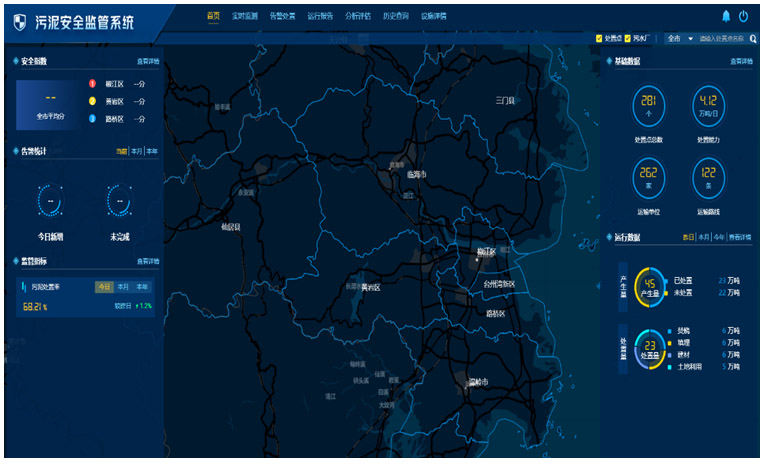Toggle the 处置点 checkbox
This screenshot has width=764, height=464.
(x=599, y=39)
